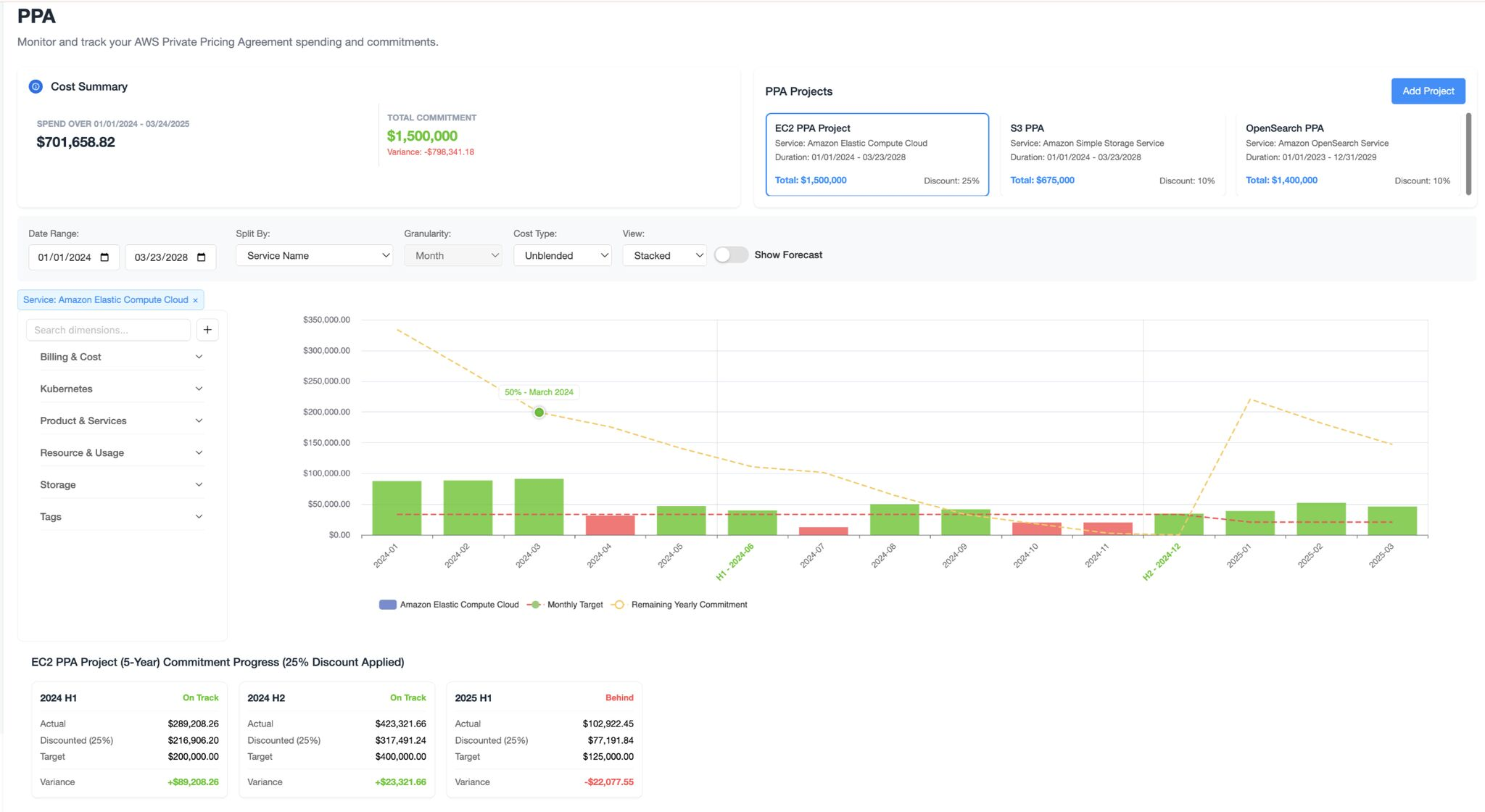Click the Search dimensions input field
This screenshot has height=812, width=1485.
pos(109,330)
